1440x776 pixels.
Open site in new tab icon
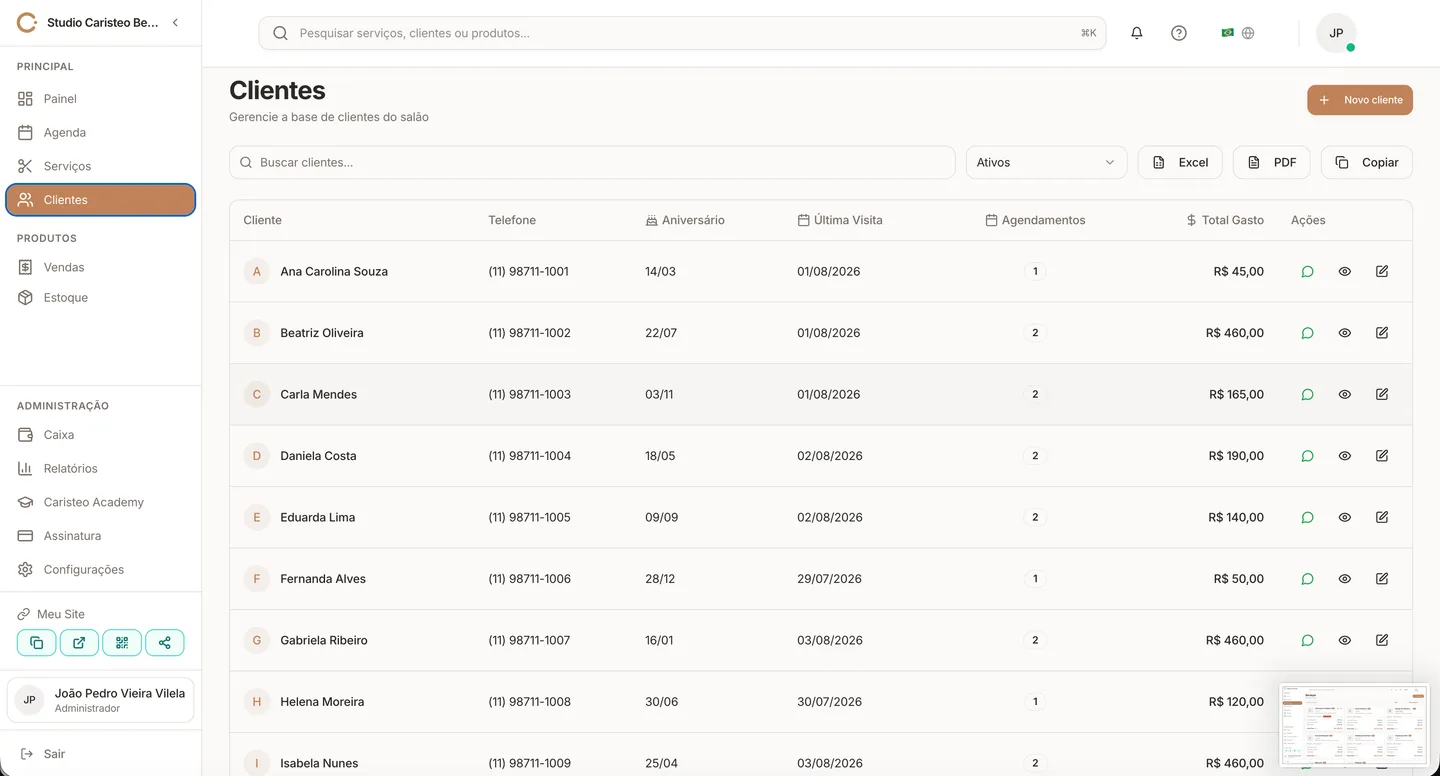coord(79,643)
